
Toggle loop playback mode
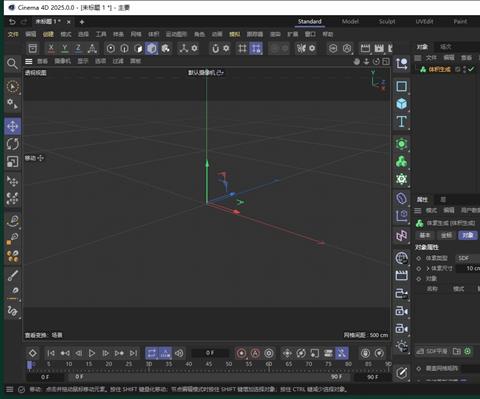(x=152, y=353)
